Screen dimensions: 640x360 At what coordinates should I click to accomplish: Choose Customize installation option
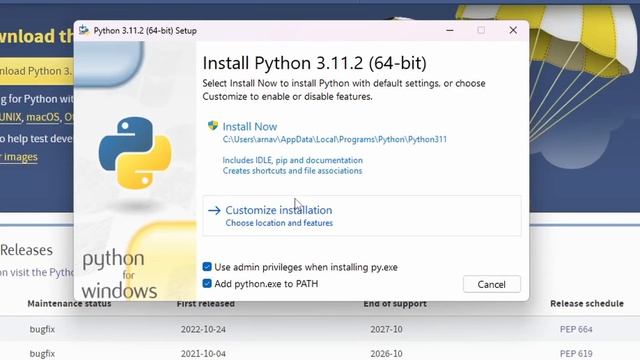point(362,216)
